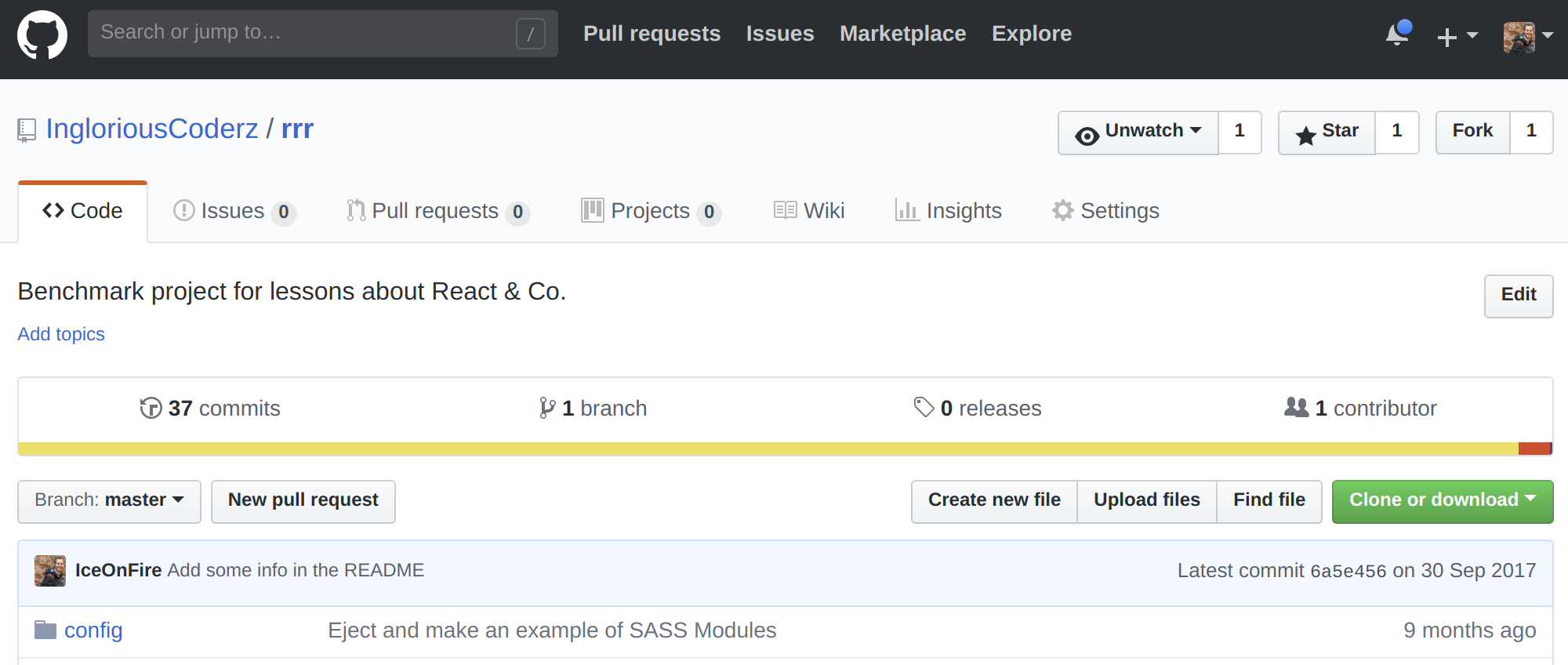Click the yellow language bar segment

tap(768, 449)
